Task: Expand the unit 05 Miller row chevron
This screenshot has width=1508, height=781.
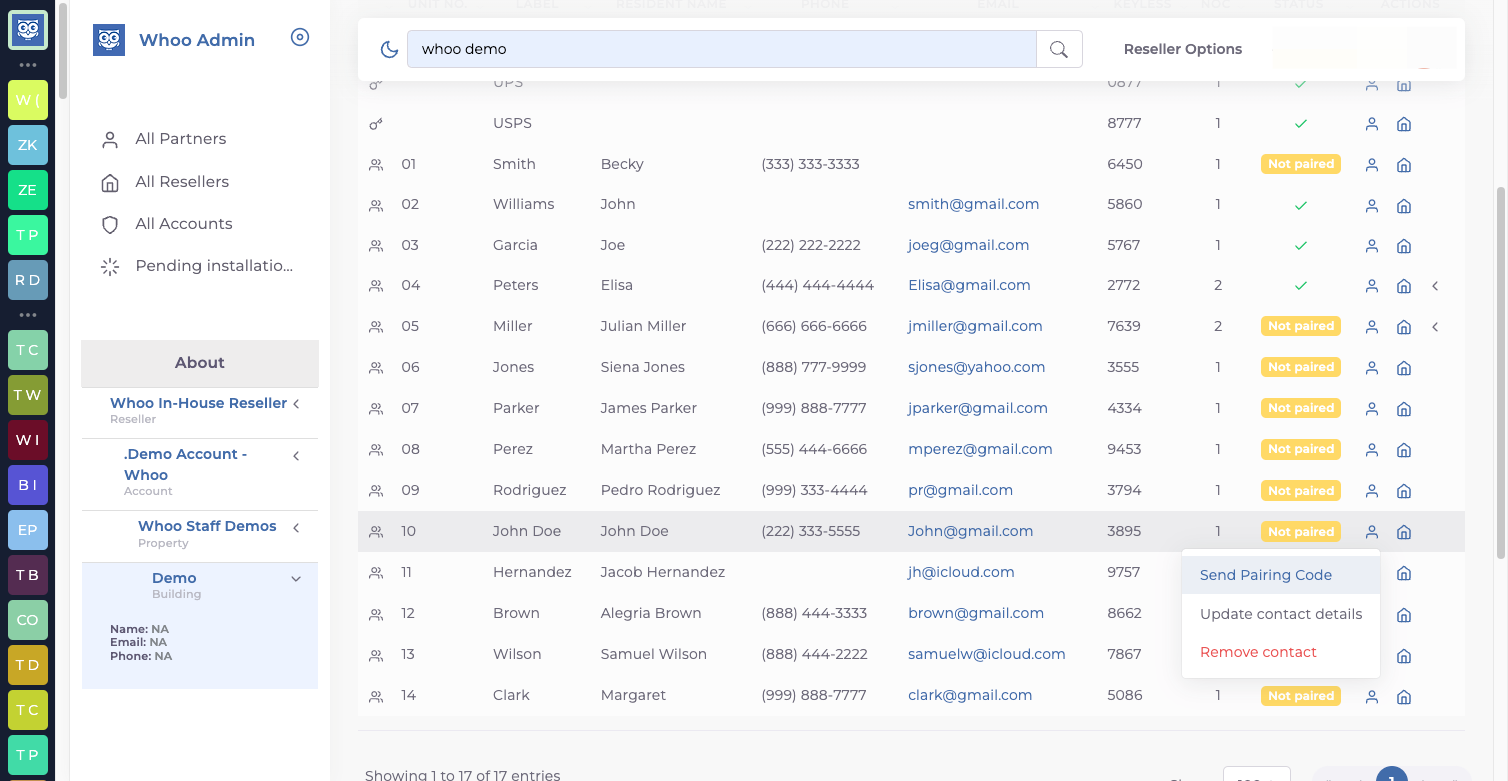Action: pos(1435,327)
